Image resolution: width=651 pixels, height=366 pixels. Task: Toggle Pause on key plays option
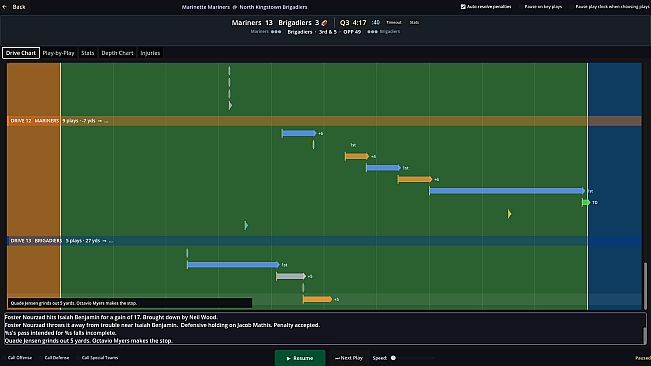[543, 7]
